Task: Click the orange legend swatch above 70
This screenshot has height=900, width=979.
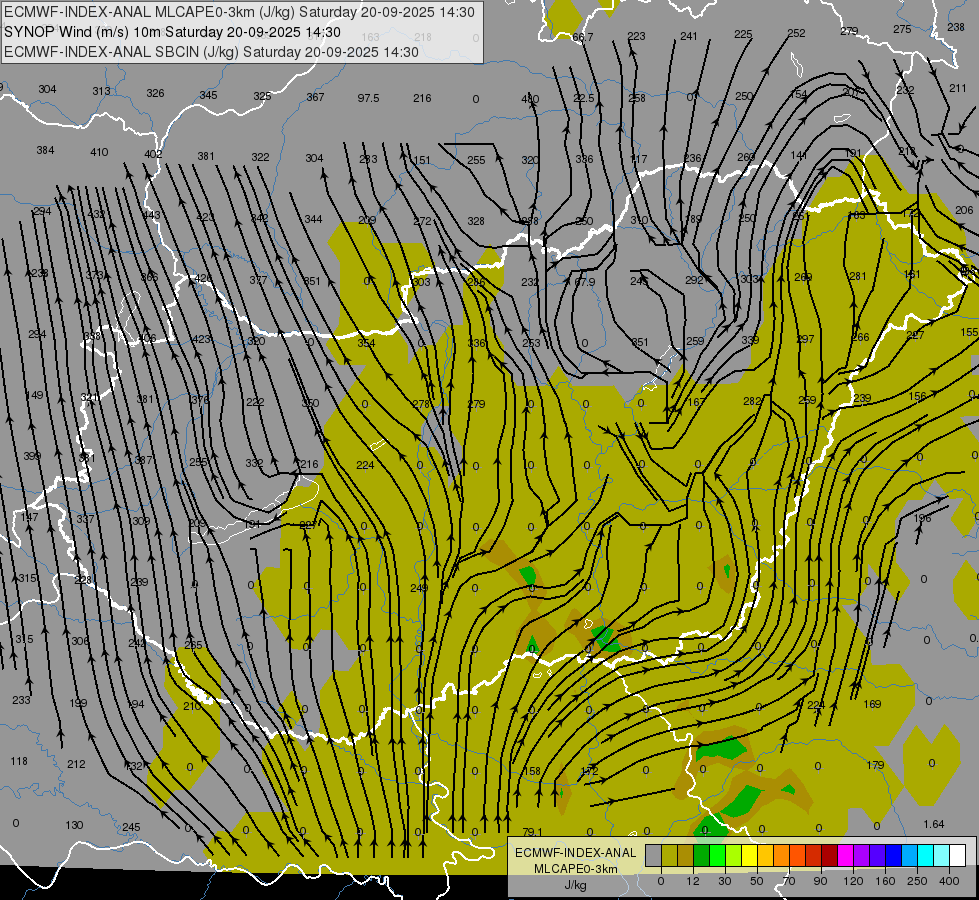Action: pyautogui.click(x=782, y=855)
